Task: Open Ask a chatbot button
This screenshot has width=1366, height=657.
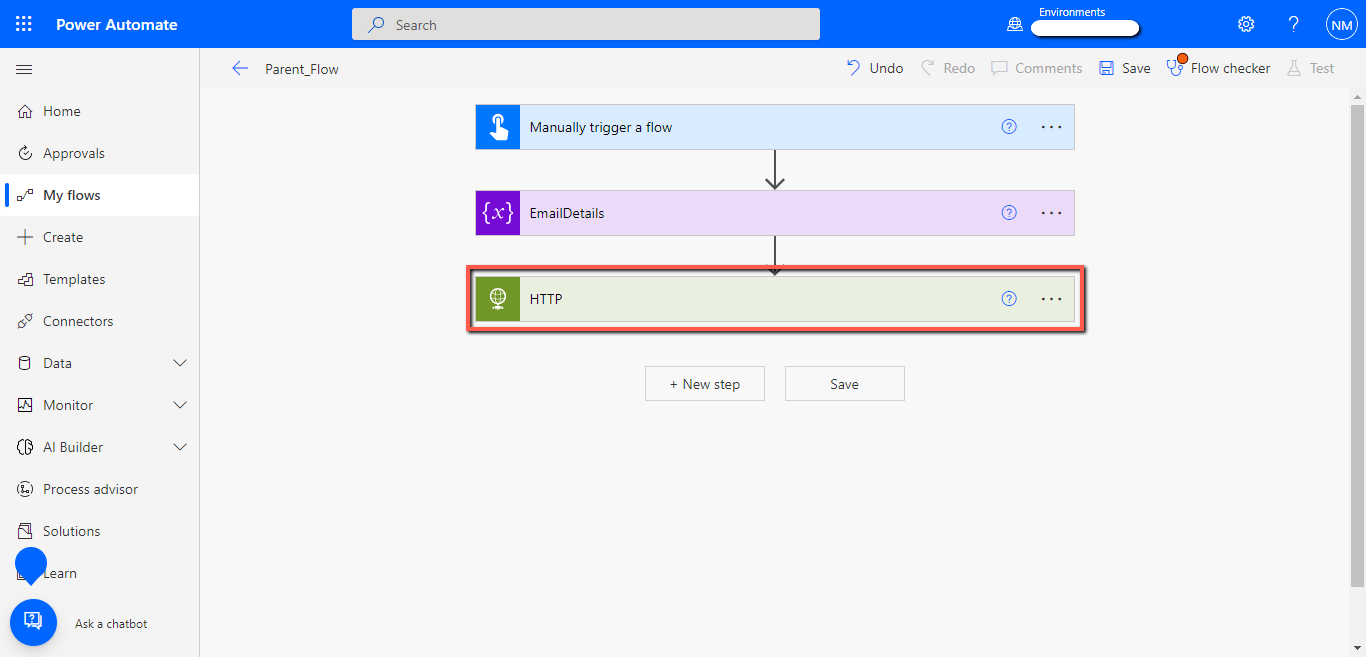Action: click(x=33, y=622)
